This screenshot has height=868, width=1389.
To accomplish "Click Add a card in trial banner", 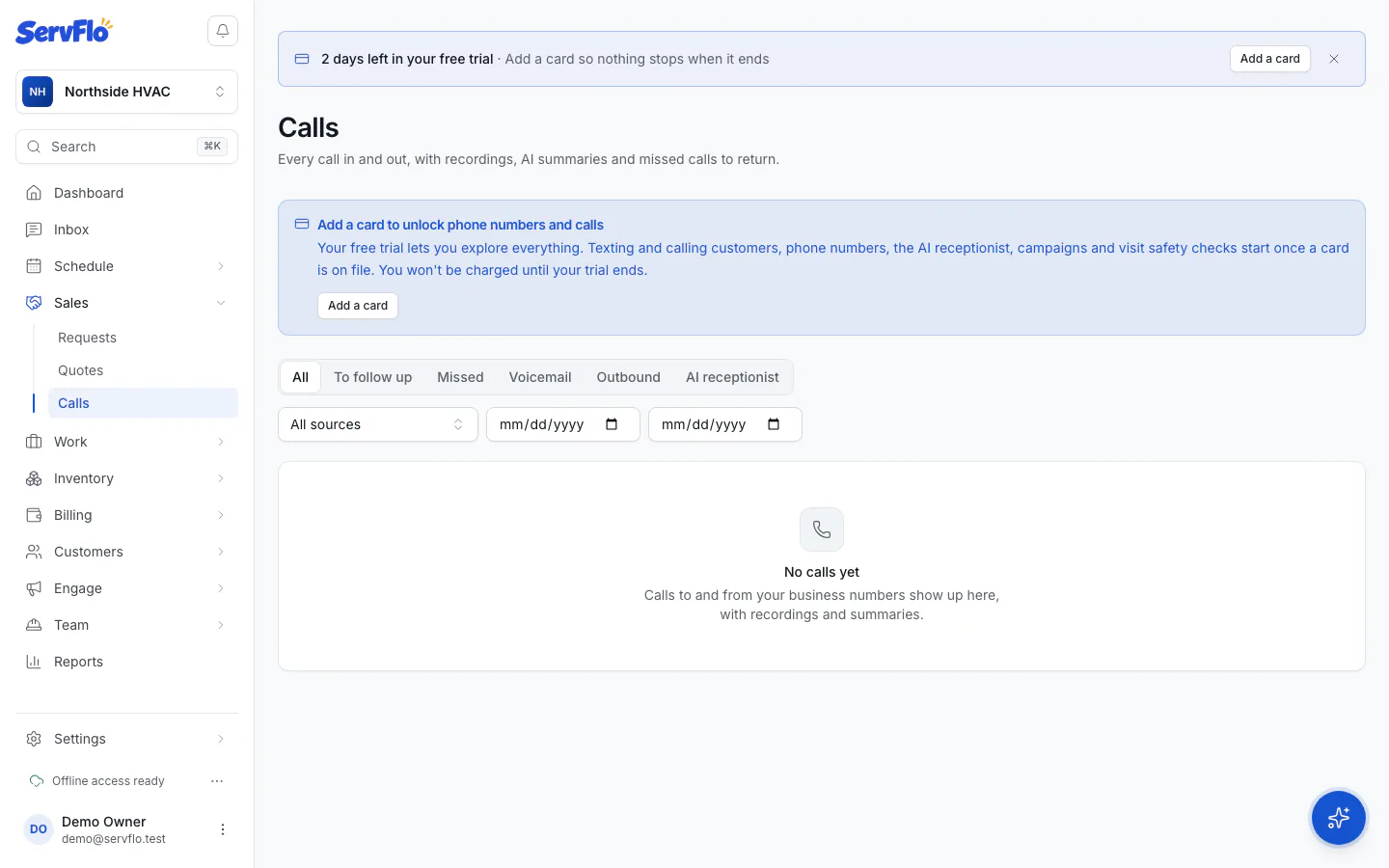I will pyautogui.click(x=1270, y=59).
